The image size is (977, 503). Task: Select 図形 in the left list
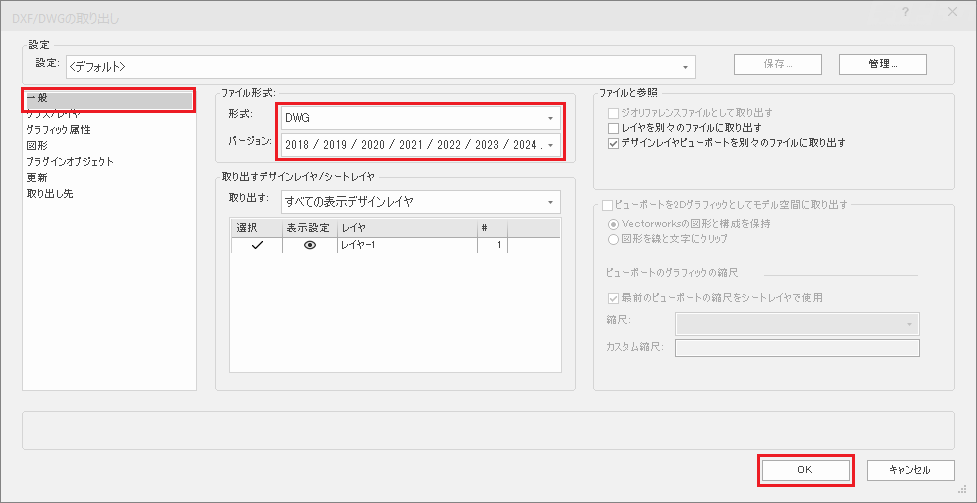37,146
